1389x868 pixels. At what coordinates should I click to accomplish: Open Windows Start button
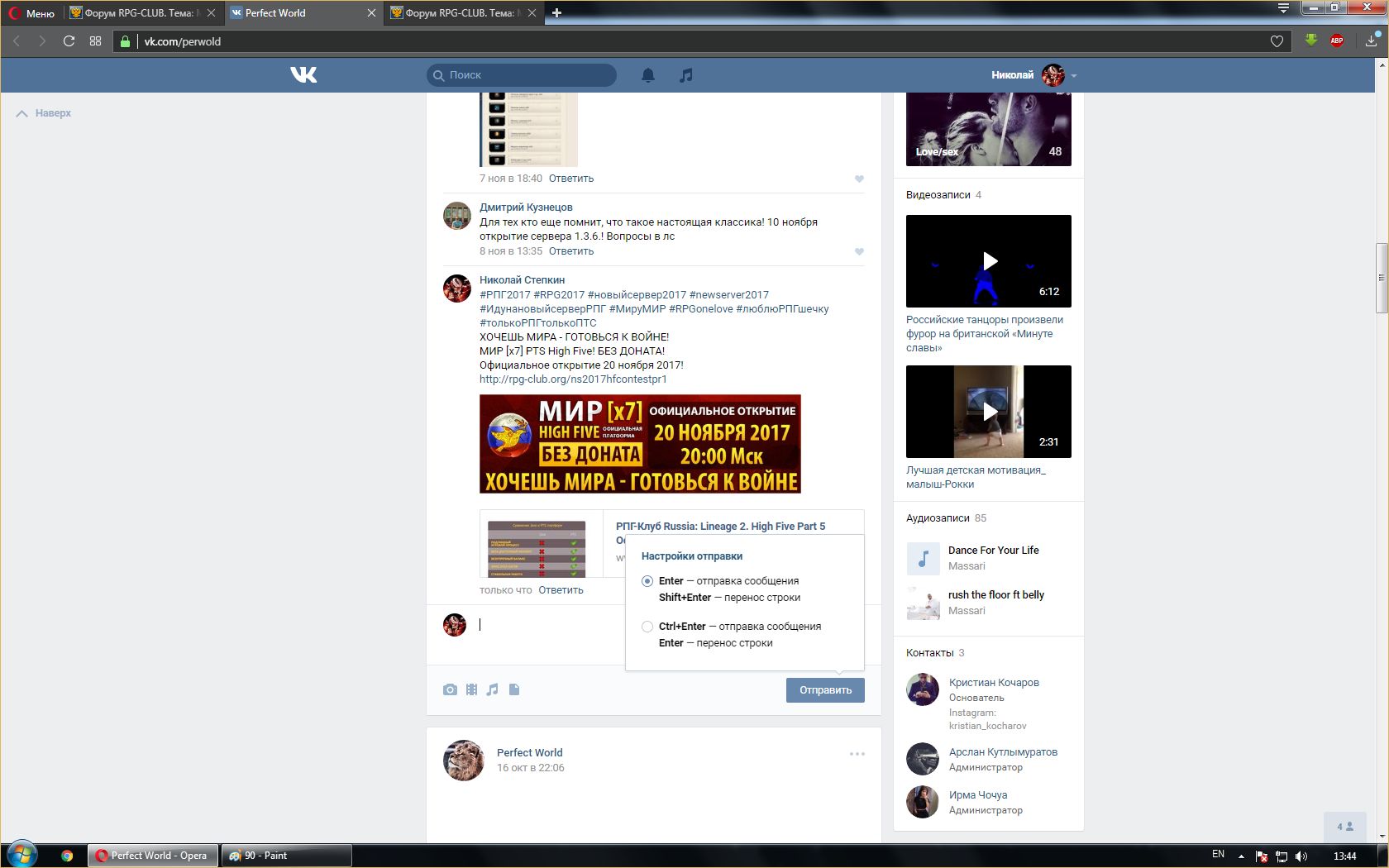click(22, 855)
